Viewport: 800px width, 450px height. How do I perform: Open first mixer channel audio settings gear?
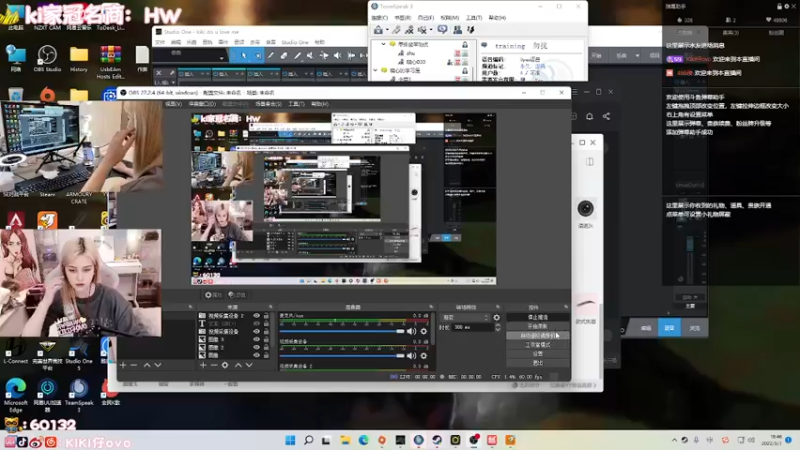(423, 332)
